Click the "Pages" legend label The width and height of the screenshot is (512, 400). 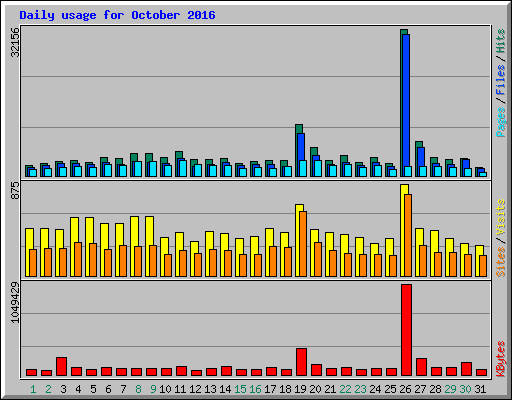point(501,122)
